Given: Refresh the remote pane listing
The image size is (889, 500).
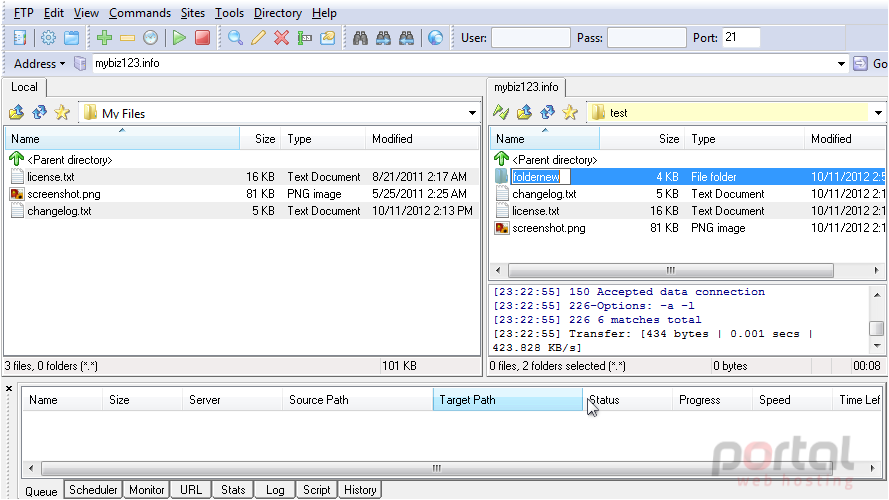Looking at the screenshot, I should [x=547, y=112].
